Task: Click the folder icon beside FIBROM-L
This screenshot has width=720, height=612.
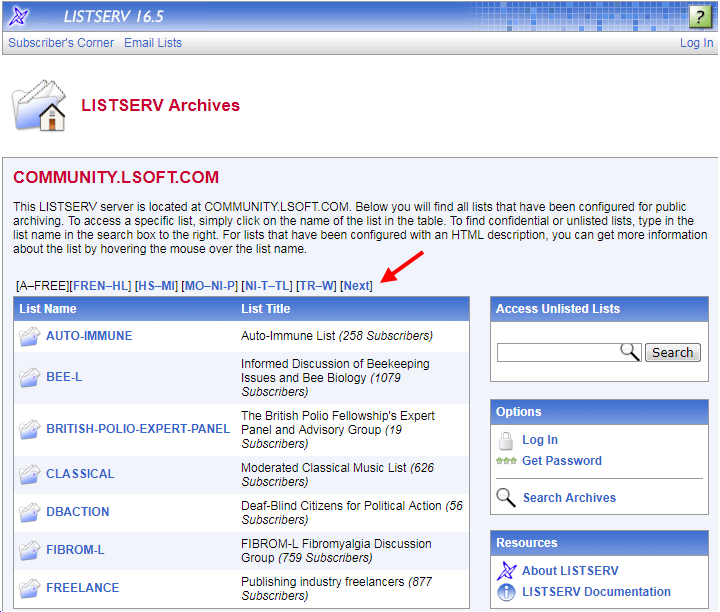Action: click(x=30, y=550)
